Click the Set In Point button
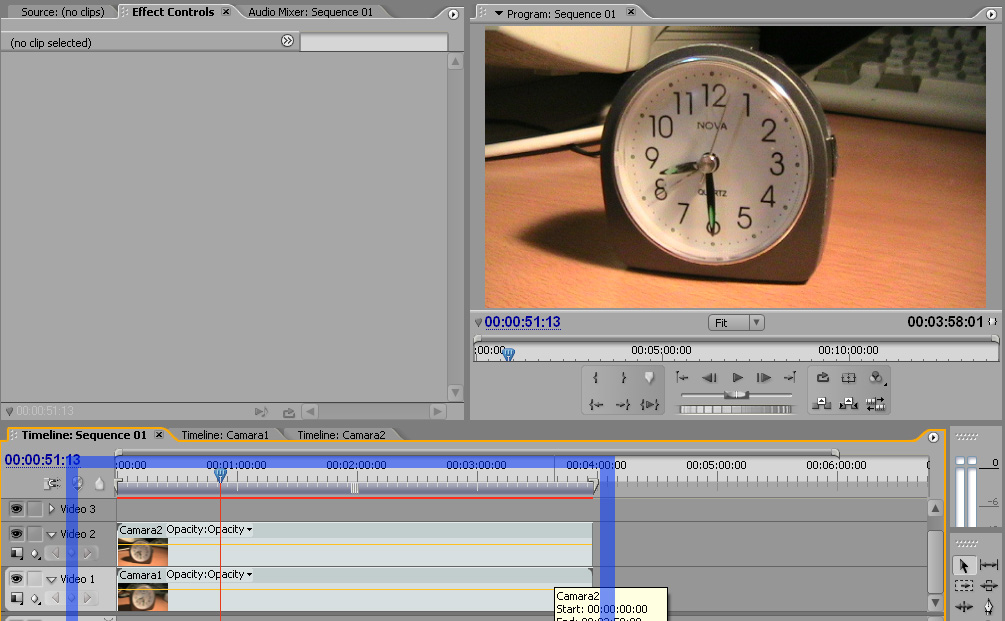This screenshot has width=1005, height=621. coord(596,378)
